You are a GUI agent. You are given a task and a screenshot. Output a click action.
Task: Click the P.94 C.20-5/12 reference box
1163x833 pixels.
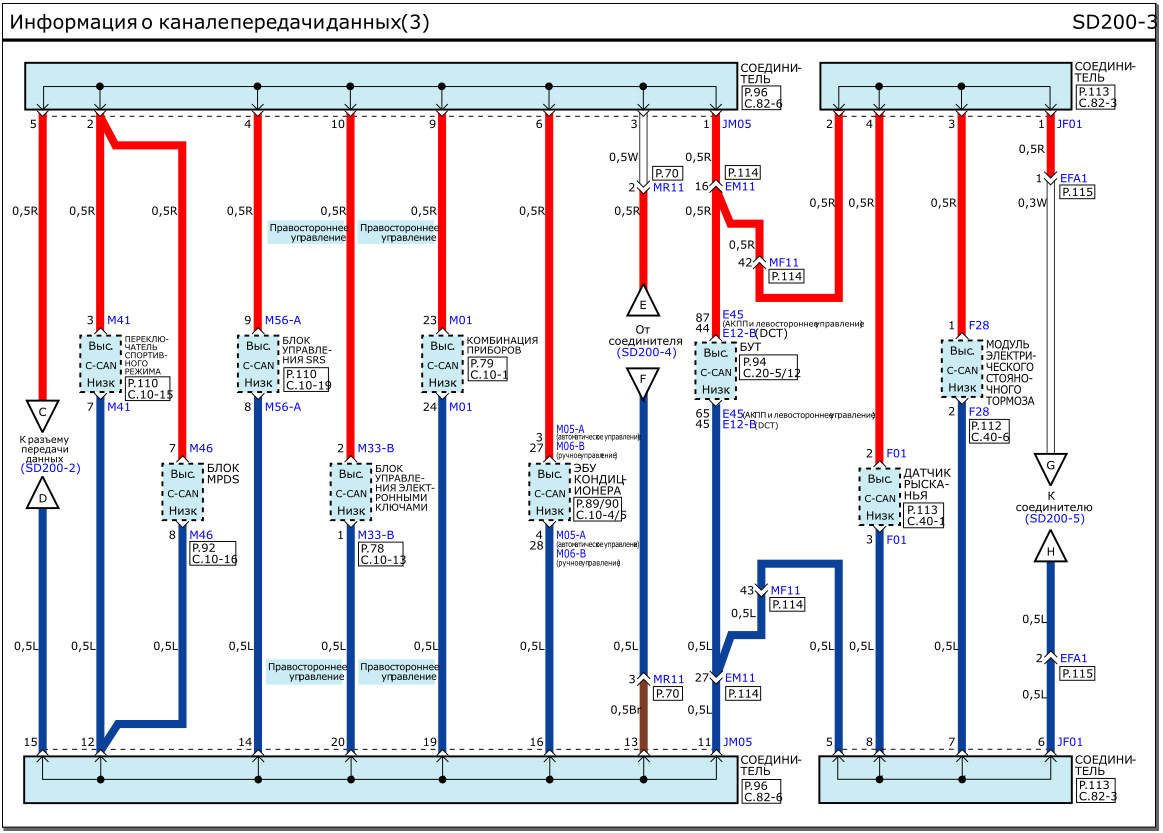tap(770, 368)
